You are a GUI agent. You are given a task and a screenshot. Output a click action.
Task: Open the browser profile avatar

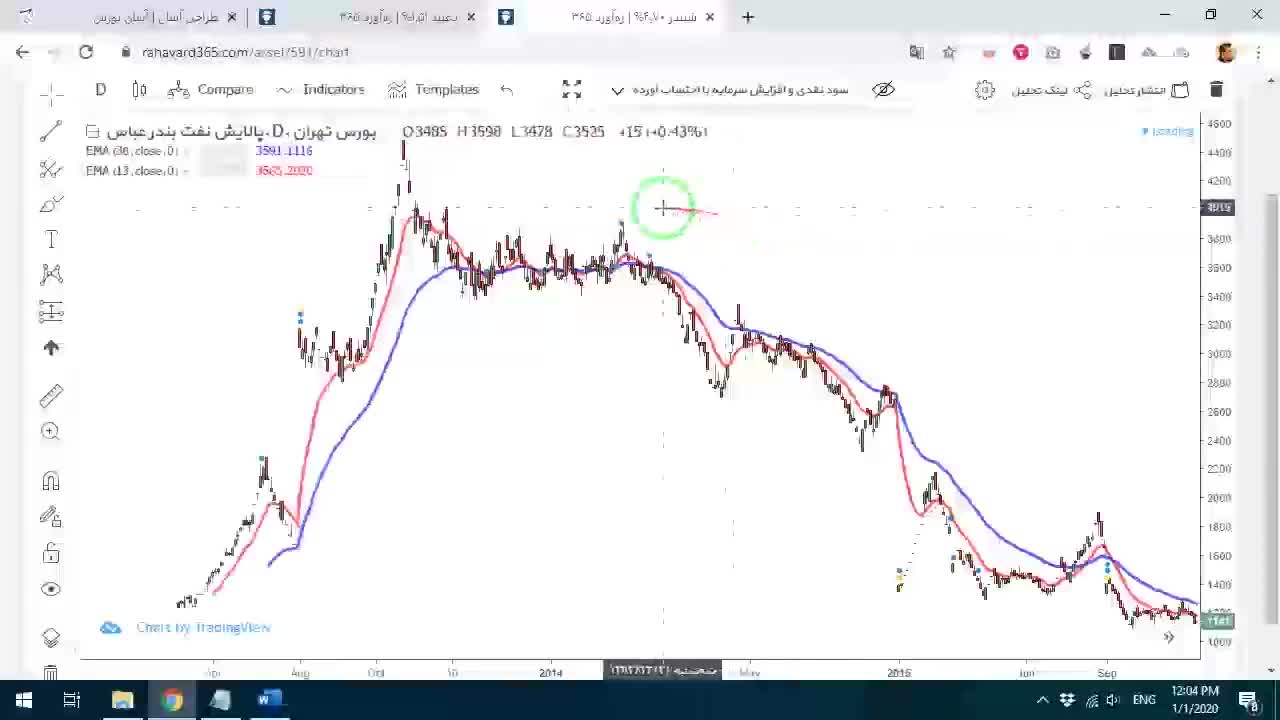click(1226, 52)
